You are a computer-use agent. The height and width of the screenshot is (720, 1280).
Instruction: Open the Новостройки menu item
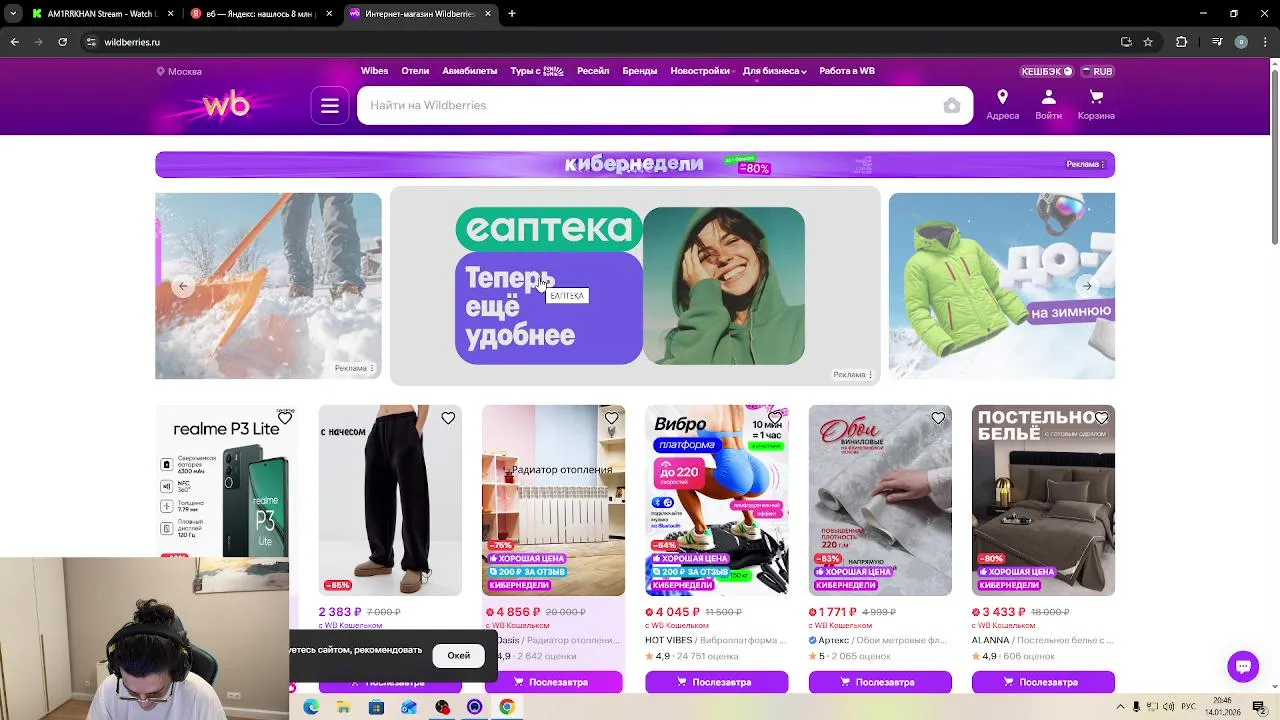click(700, 71)
